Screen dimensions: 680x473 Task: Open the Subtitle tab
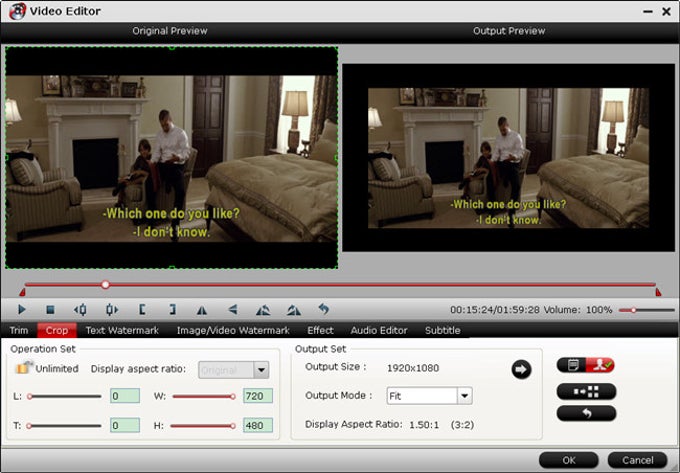442,330
